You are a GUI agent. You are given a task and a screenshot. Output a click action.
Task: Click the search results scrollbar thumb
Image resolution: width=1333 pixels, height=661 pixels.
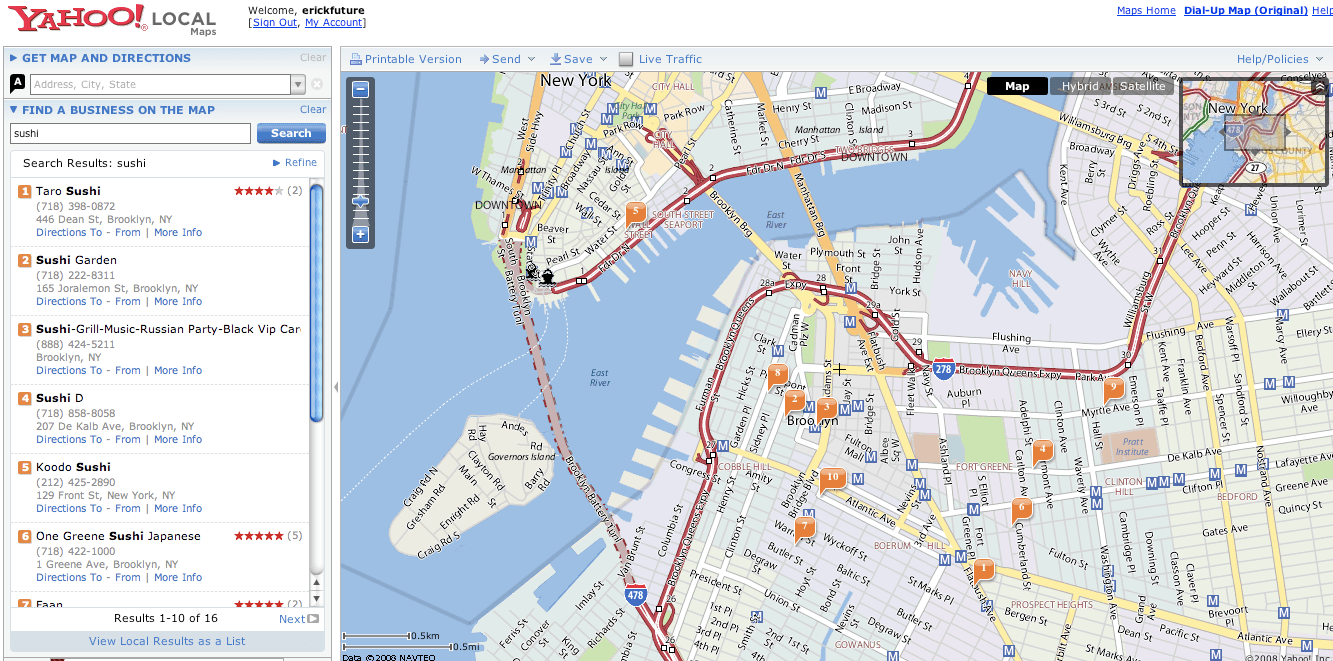click(317, 303)
